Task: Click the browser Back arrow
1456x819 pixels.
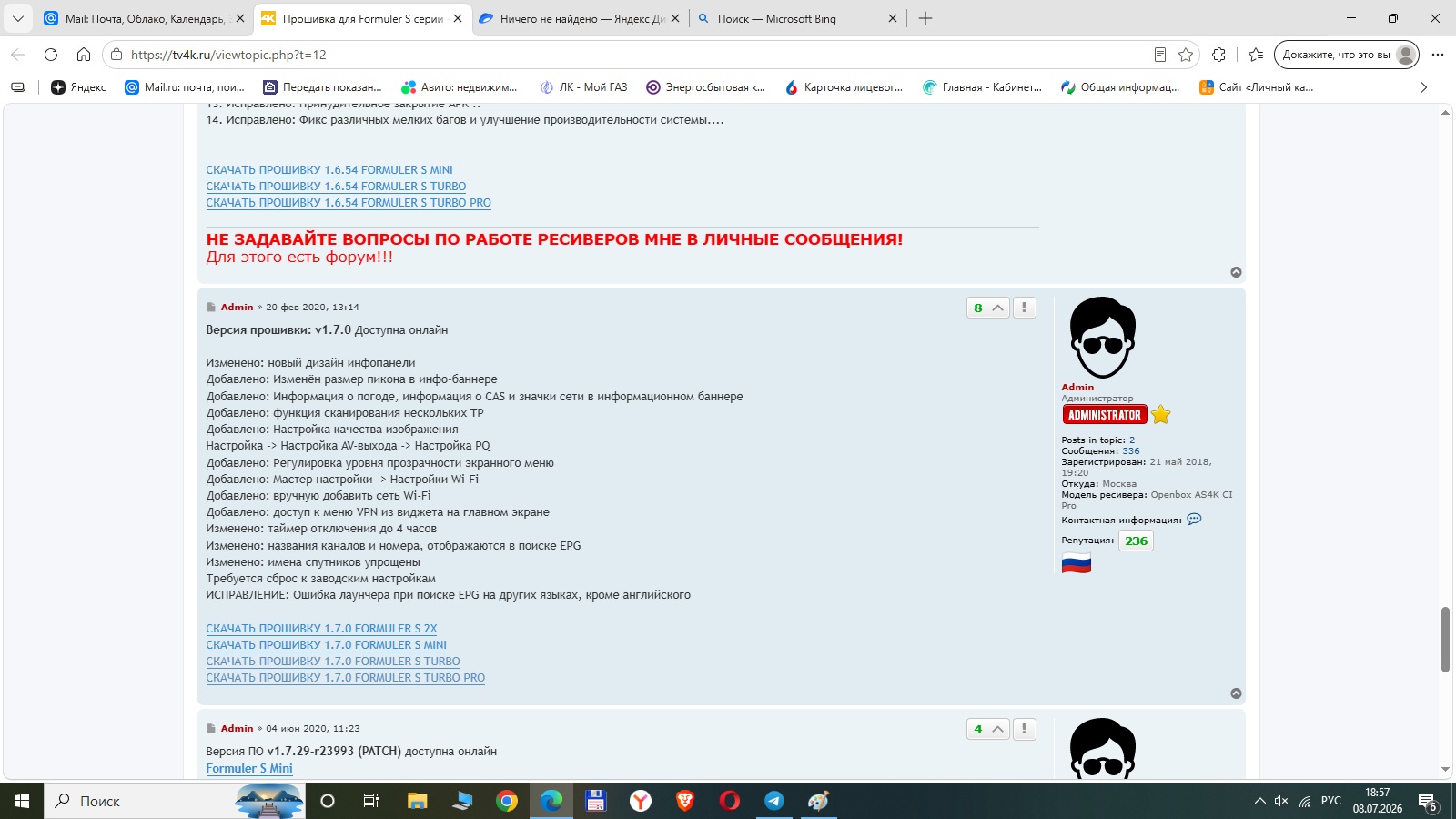Action: pyautogui.click(x=18, y=55)
